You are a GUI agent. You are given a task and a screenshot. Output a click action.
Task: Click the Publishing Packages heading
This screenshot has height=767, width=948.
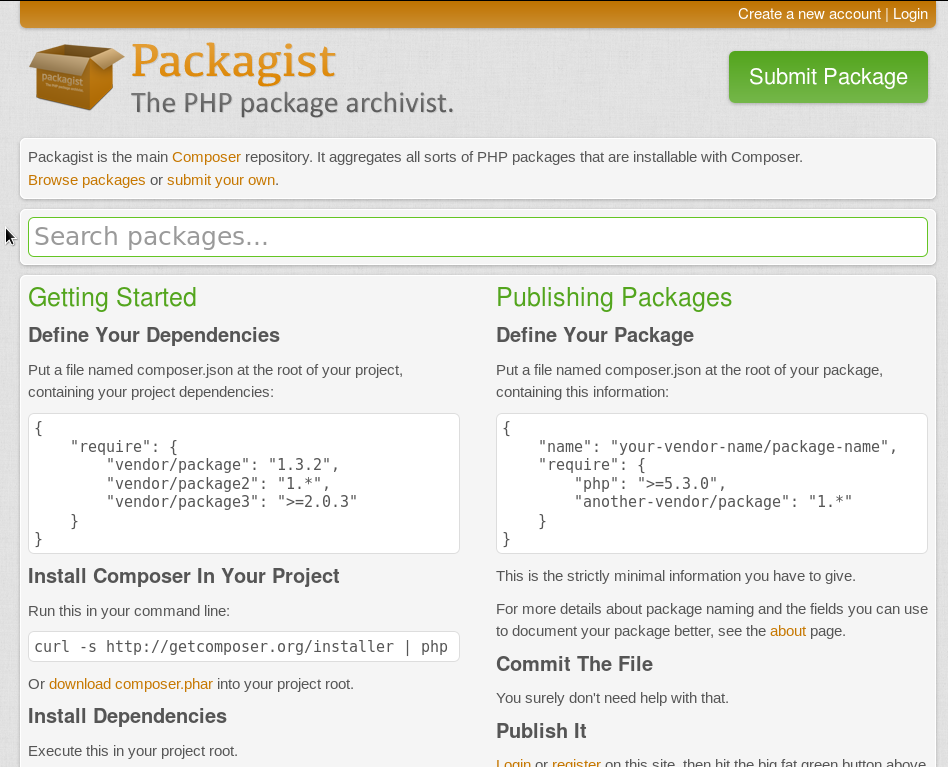point(614,298)
